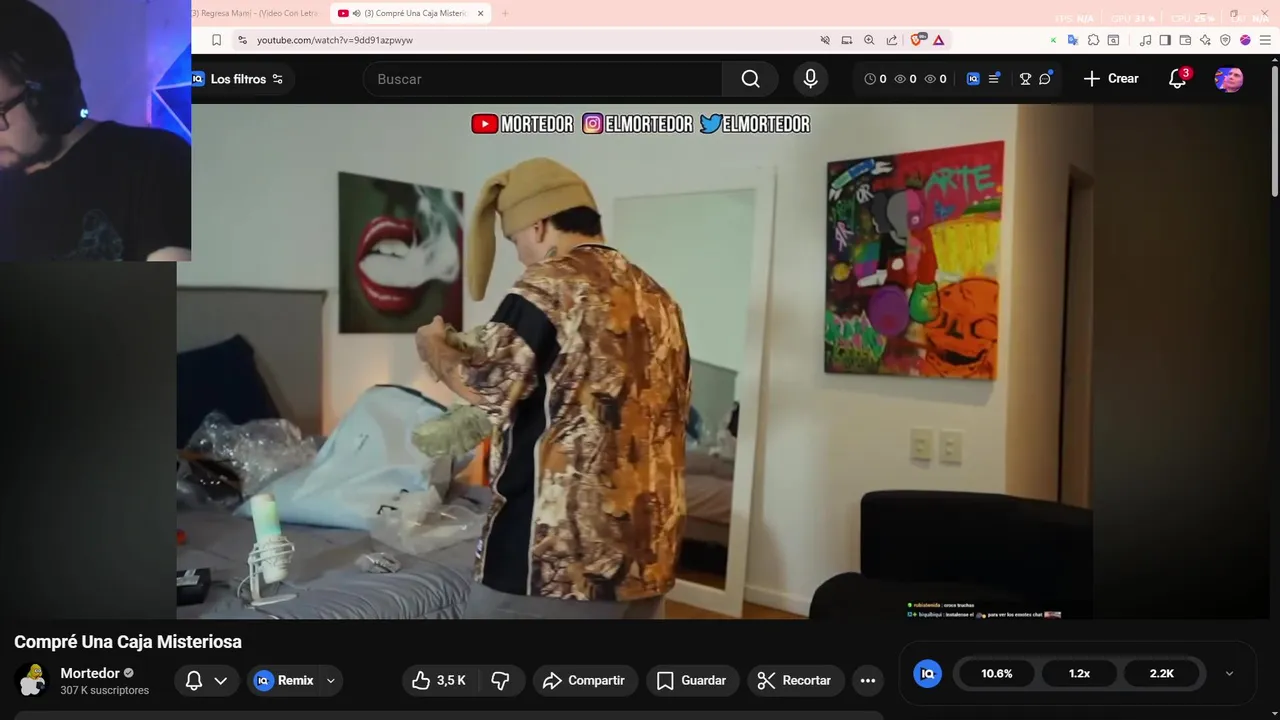Open the extensions puzzle icon
This screenshot has width=1280, height=720.
(x=1094, y=40)
